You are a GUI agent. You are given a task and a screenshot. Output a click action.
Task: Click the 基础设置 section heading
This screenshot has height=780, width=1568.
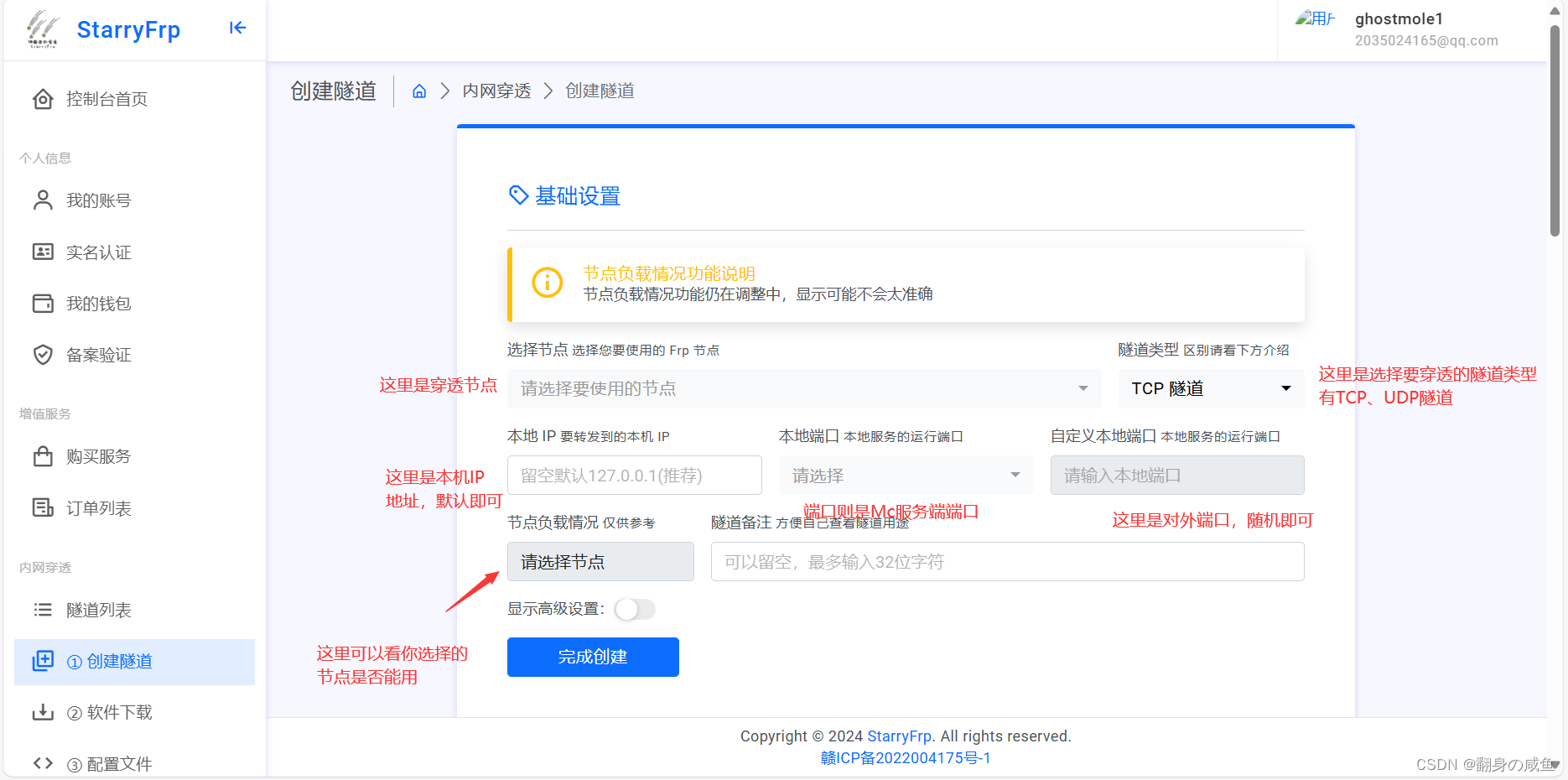click(x=578, y=196)
